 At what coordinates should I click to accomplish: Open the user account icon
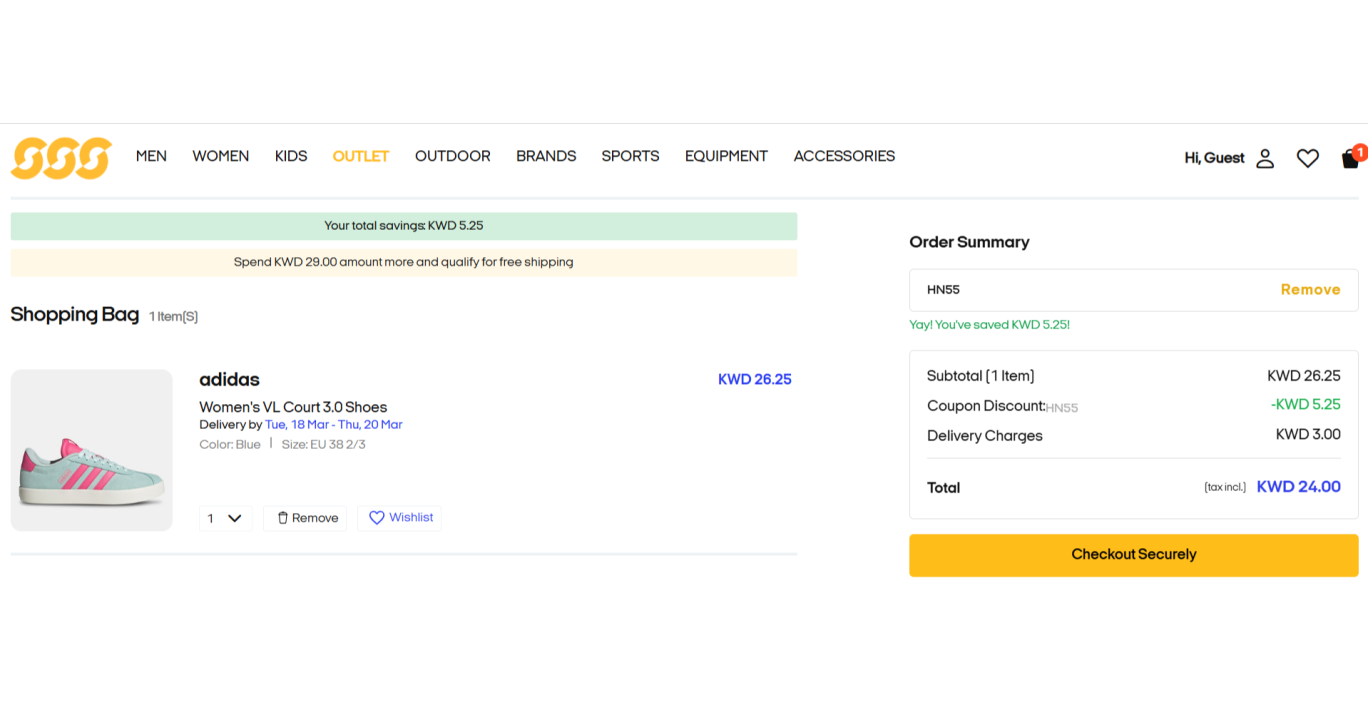(x=1265, y=158)
